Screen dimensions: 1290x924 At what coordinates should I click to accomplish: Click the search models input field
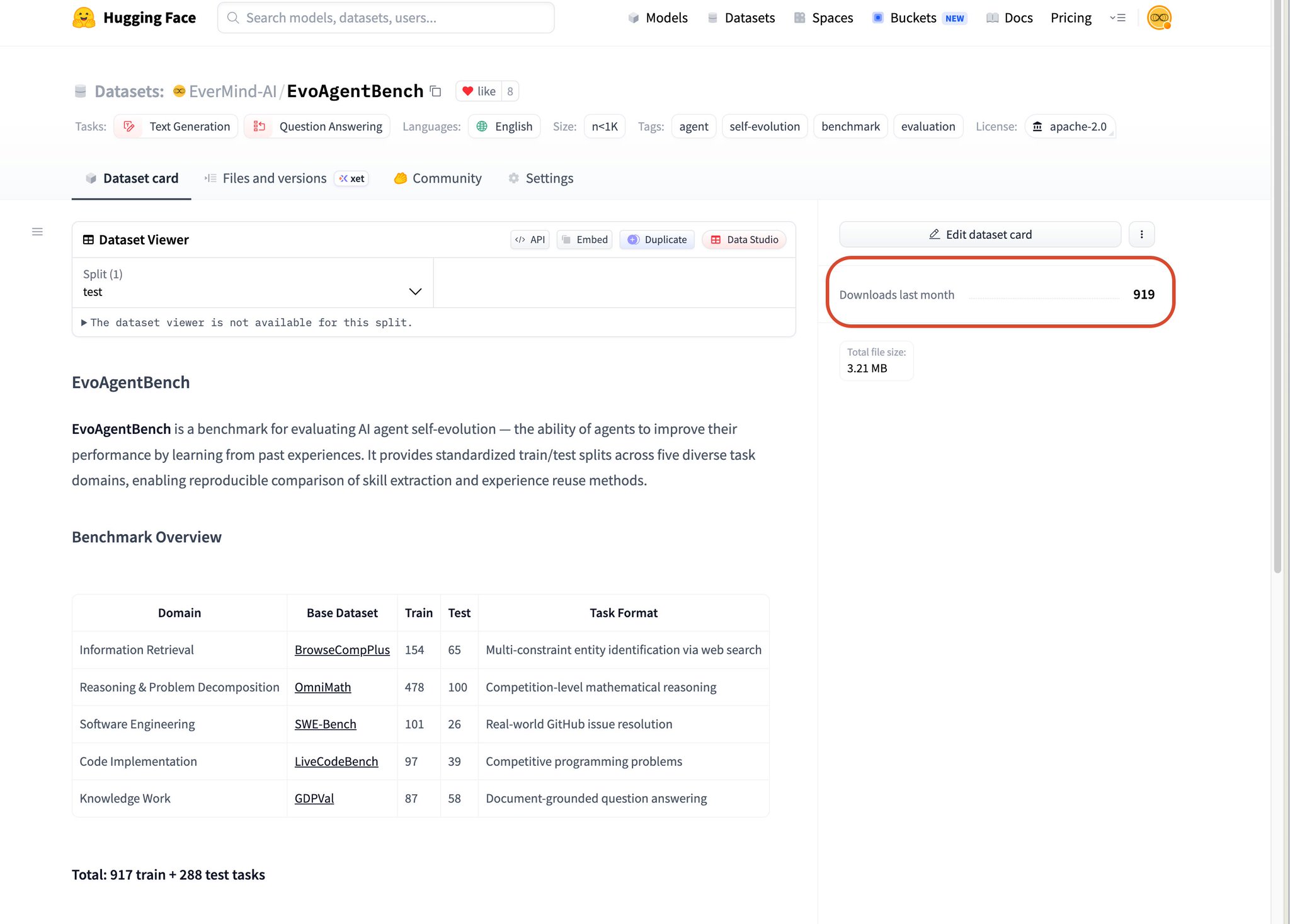pyautogui.click(x=385, y=18)
